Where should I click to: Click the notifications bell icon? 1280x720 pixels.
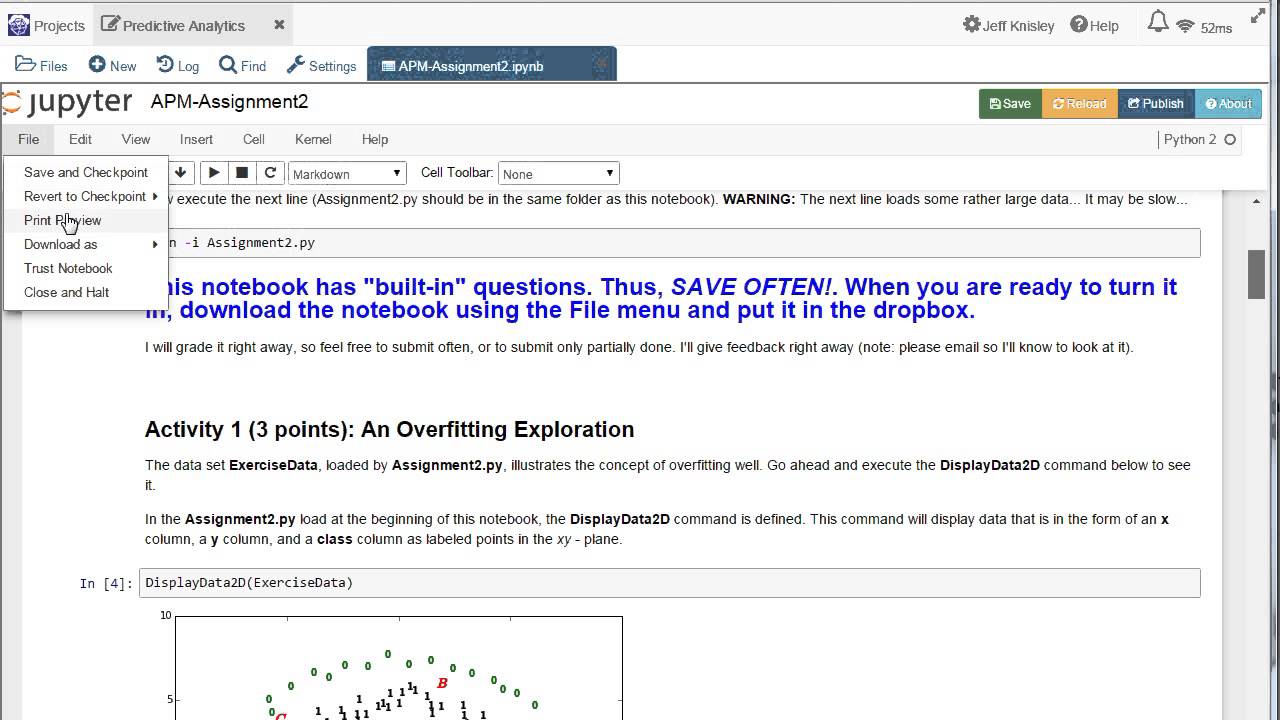coord(1158,23)
